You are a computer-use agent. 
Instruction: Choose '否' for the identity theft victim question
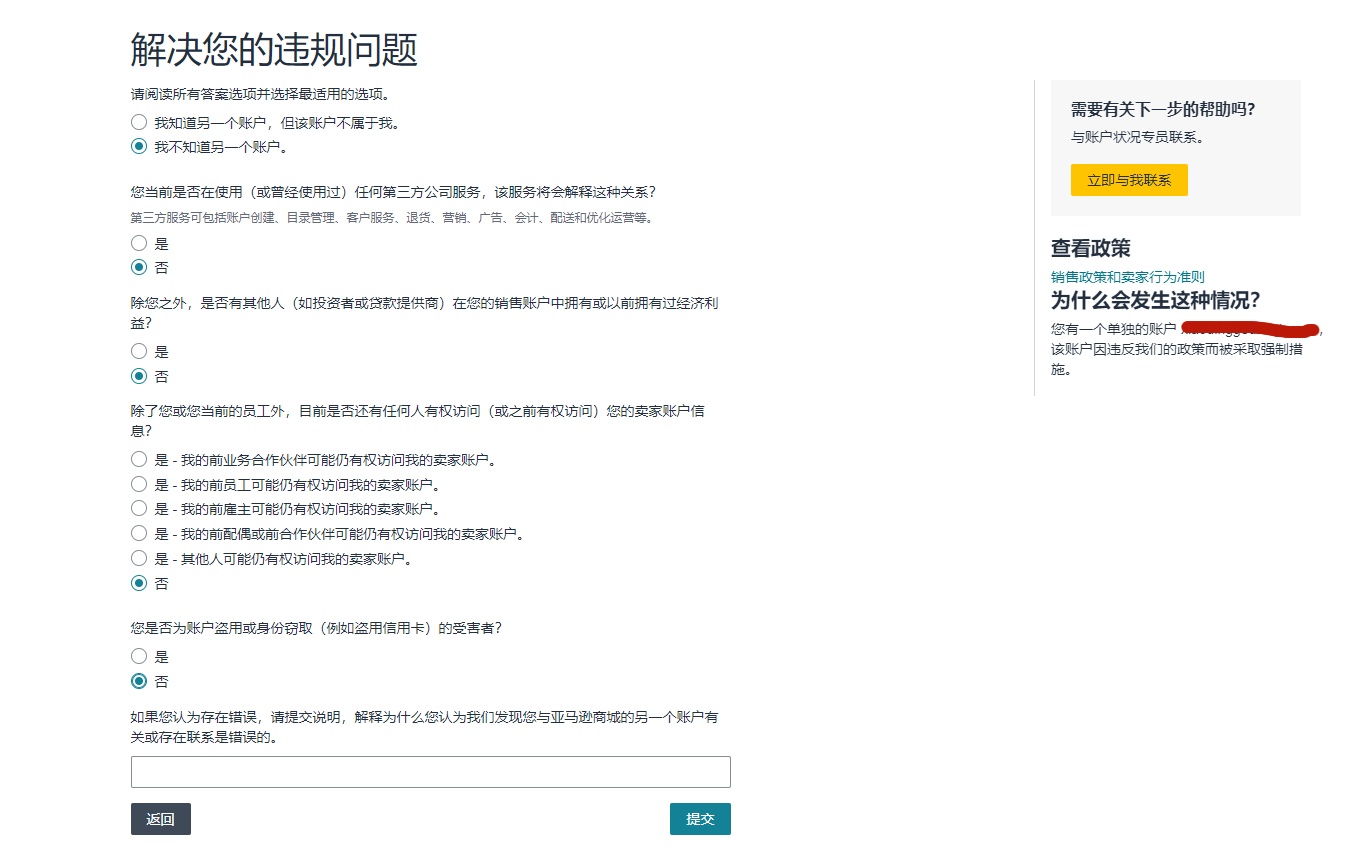pyautogui.click(x=139, y=681)
